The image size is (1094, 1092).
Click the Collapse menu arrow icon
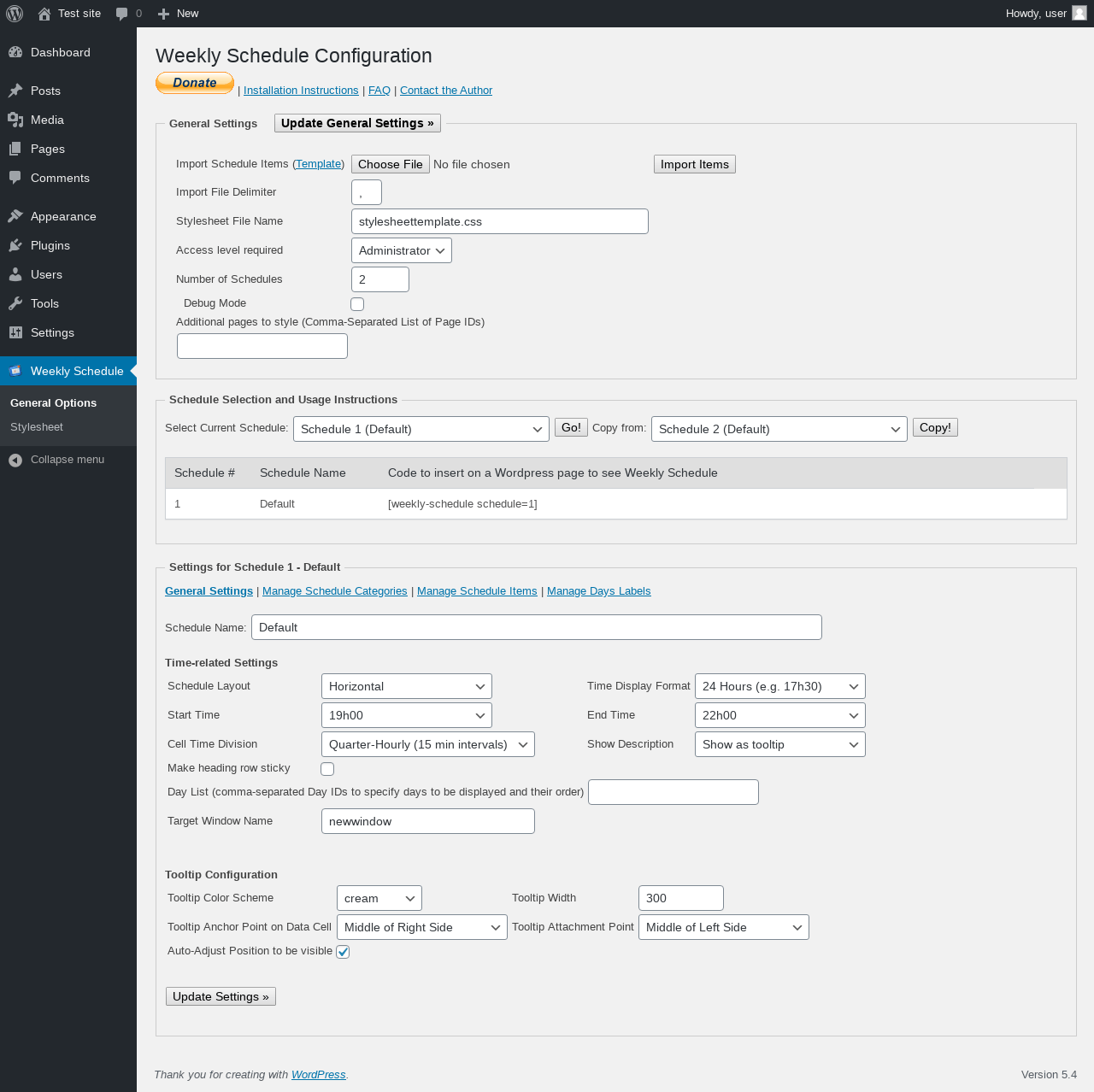(15, 460)
